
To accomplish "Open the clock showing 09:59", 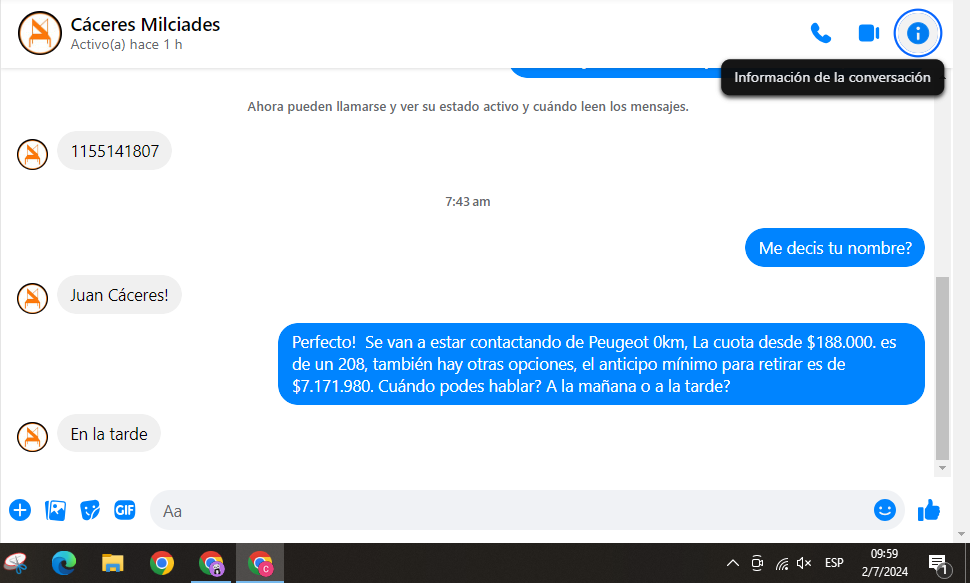I will coord(885,563).
